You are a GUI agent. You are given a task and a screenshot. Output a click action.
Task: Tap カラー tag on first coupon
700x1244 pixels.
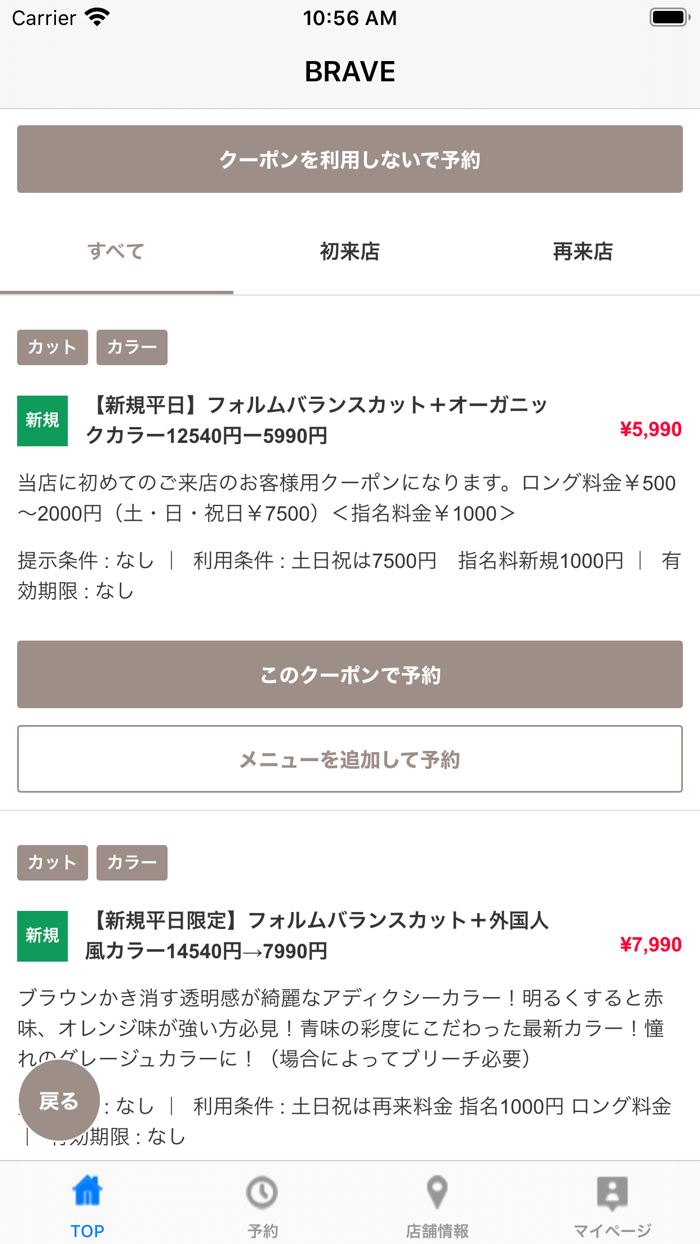(x=132, y=347)
